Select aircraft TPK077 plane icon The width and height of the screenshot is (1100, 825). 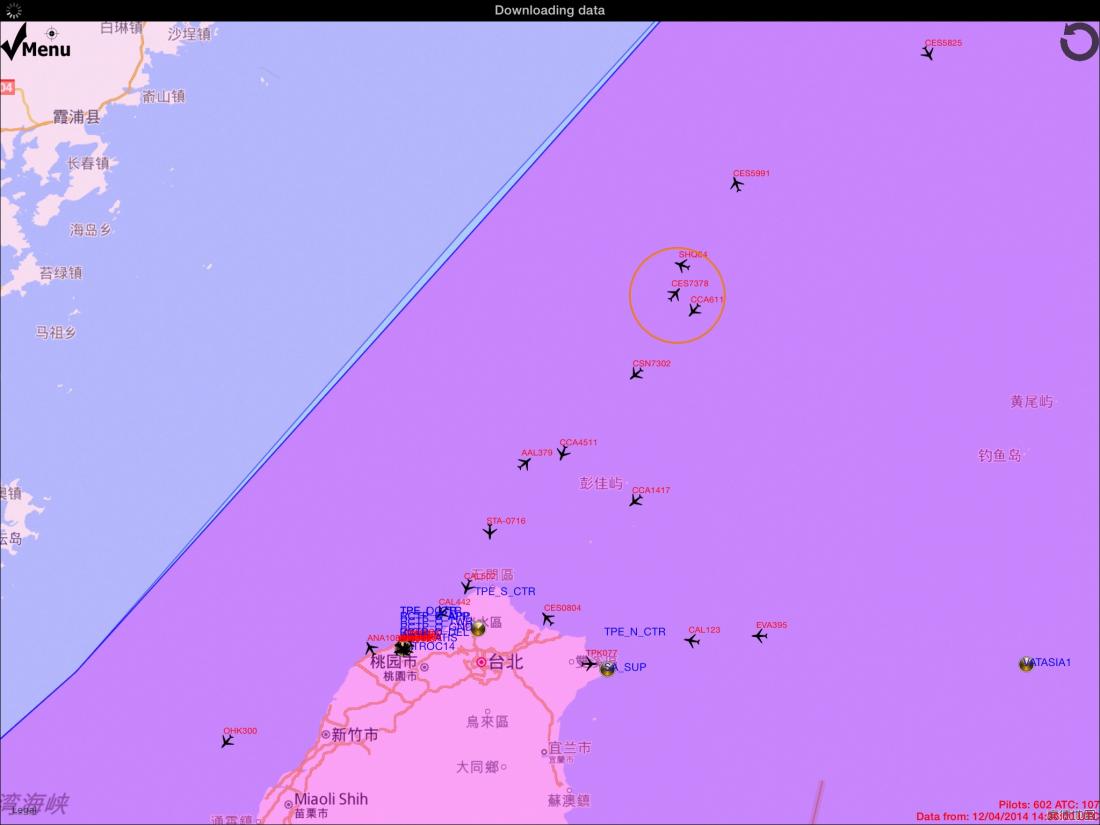(589, 664)
